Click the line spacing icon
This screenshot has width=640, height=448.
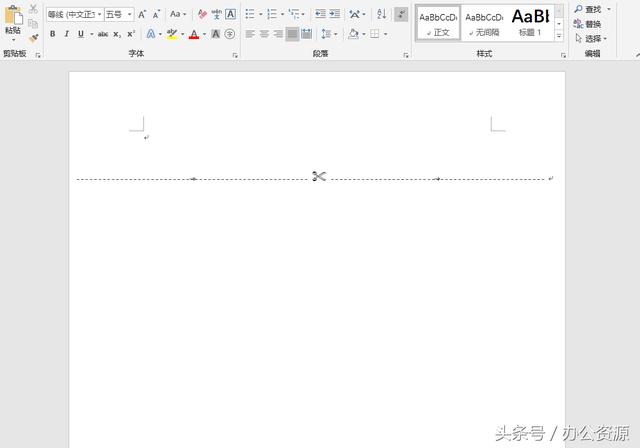point(326,34)
